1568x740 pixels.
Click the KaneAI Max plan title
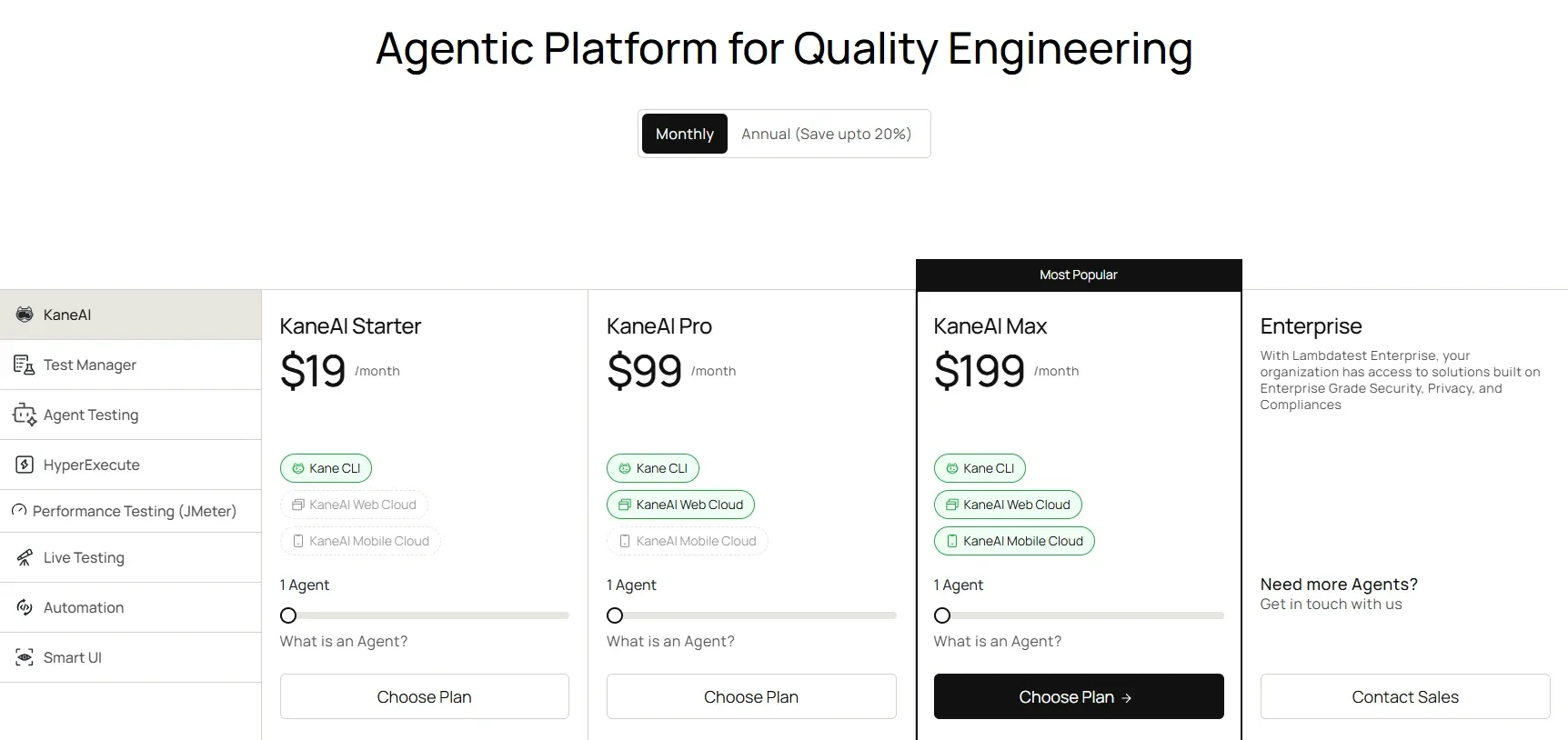pos(990,325)
